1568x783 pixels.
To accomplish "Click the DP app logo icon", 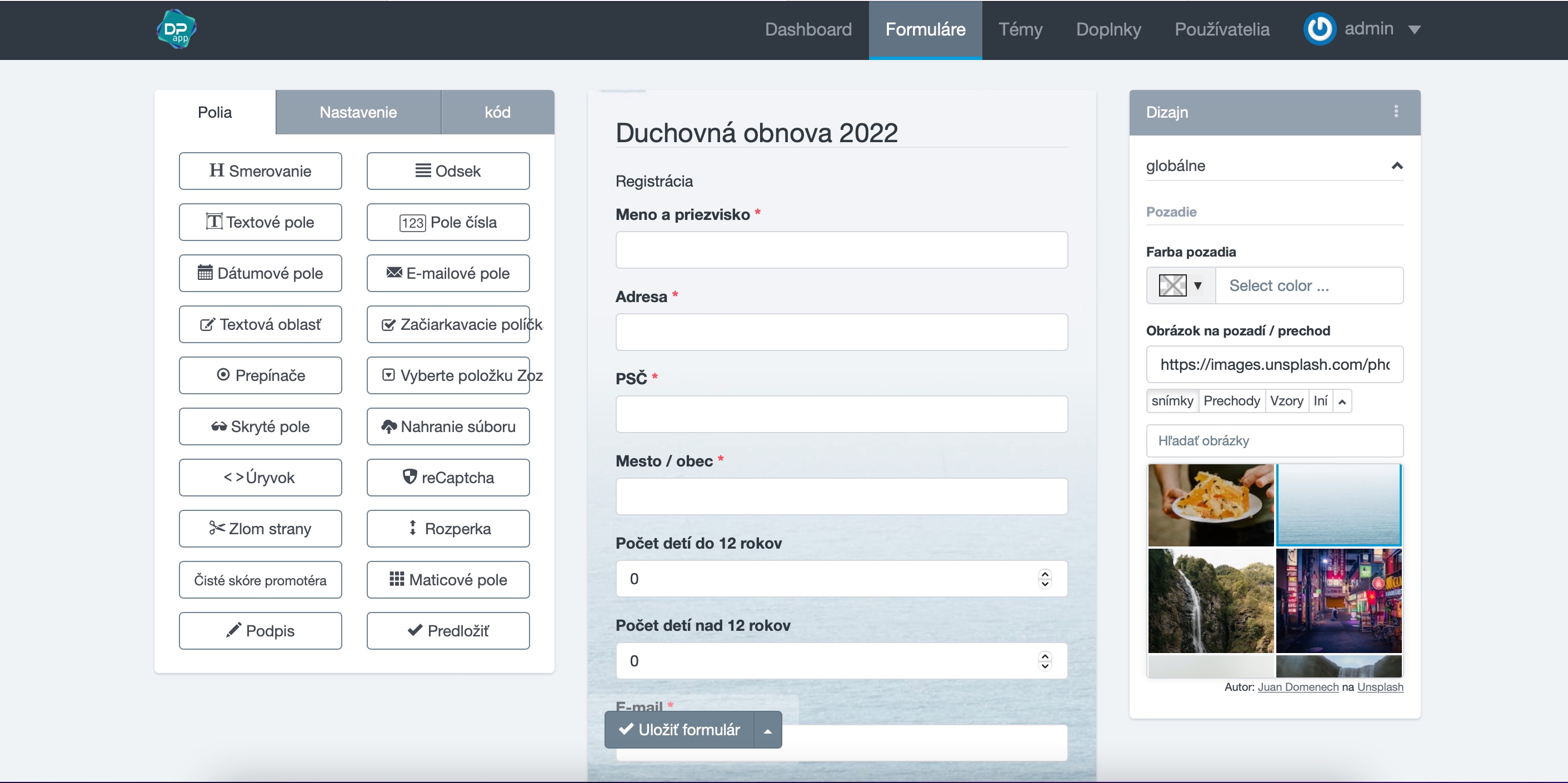I will pos(176,29).
